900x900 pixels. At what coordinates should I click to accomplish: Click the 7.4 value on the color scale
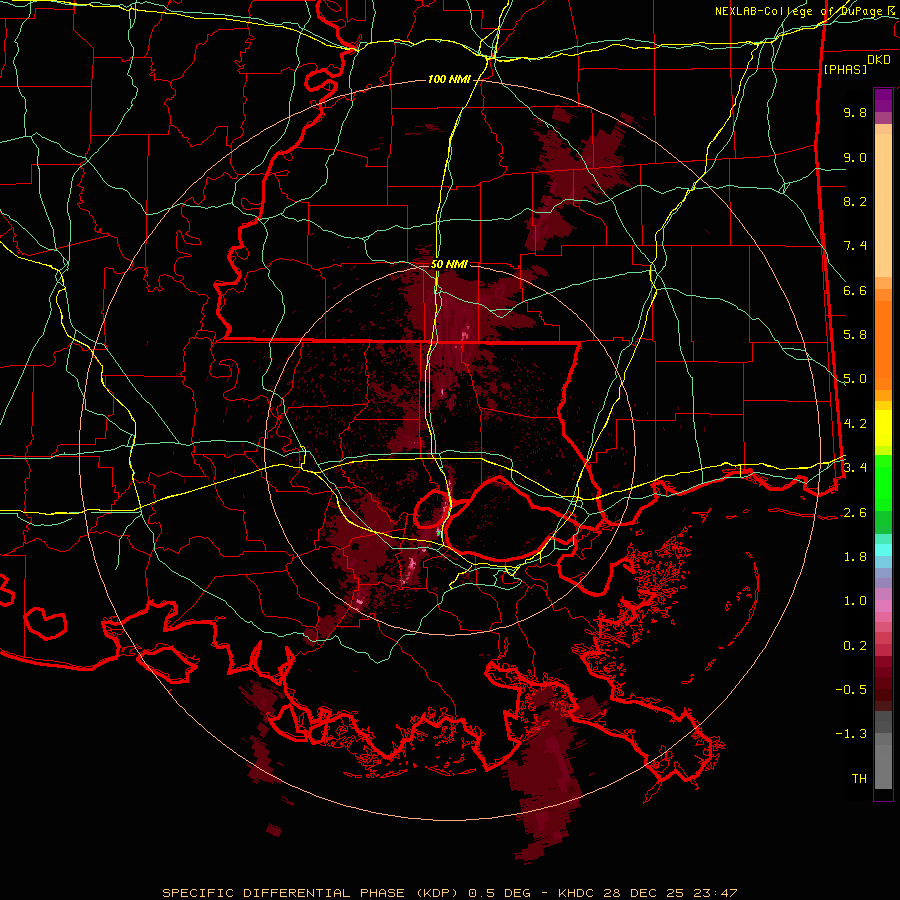pos(855,246)
